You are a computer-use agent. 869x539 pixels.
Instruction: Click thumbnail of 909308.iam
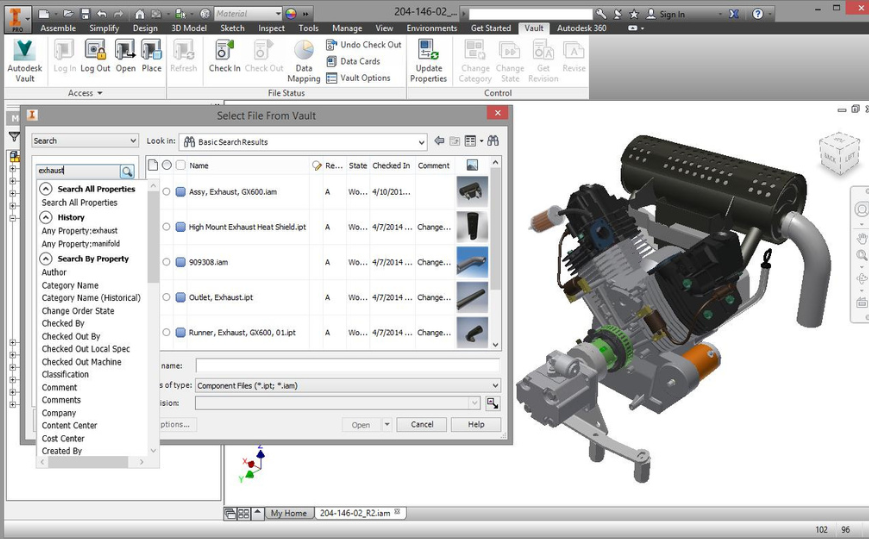tap(472, 262)
